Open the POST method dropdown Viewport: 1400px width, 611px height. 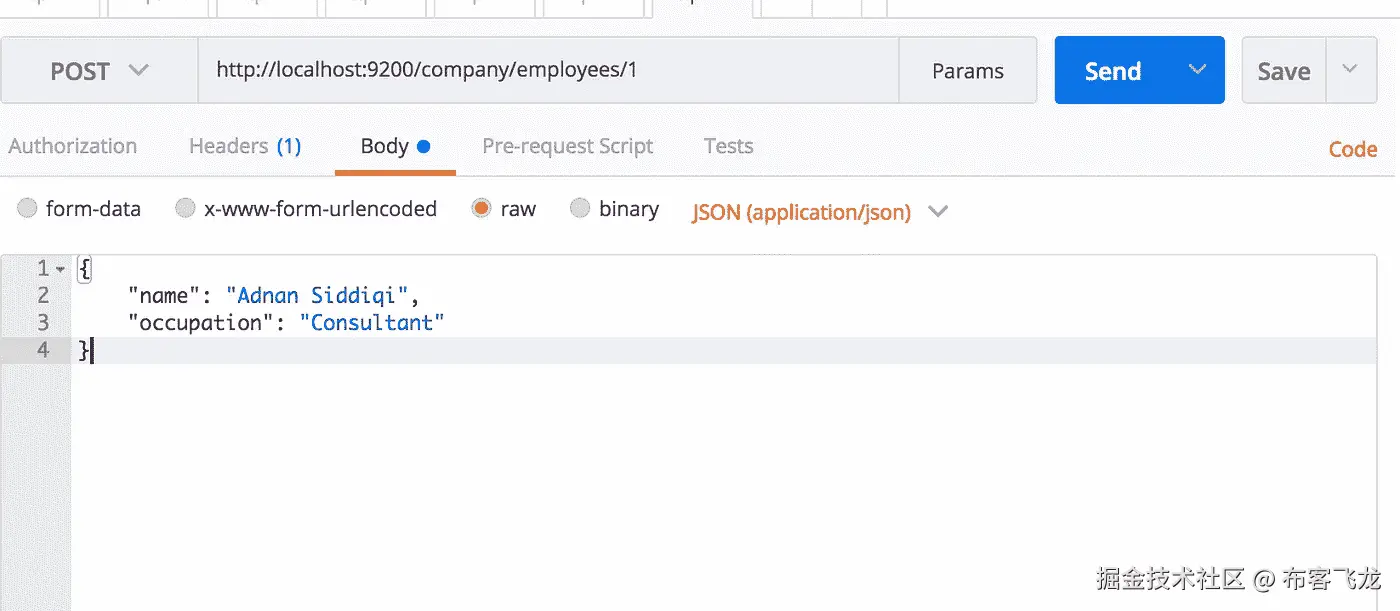(x=99, y=71)
